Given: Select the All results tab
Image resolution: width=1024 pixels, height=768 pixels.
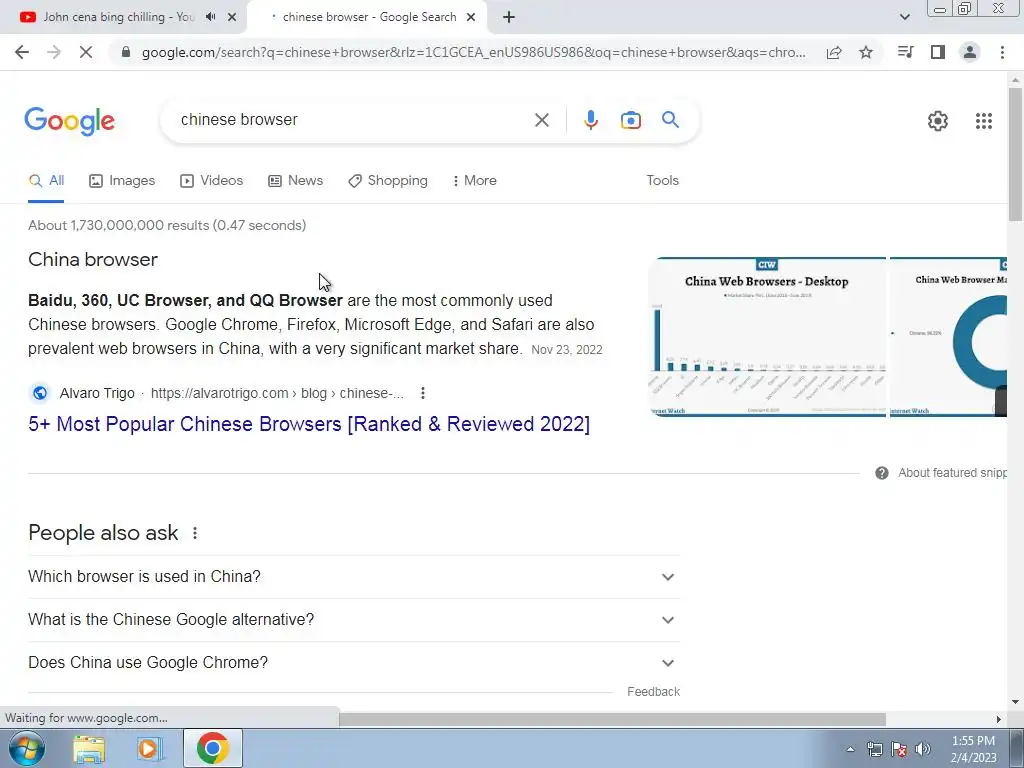Looking at the screenshot, I should [46, 181].
